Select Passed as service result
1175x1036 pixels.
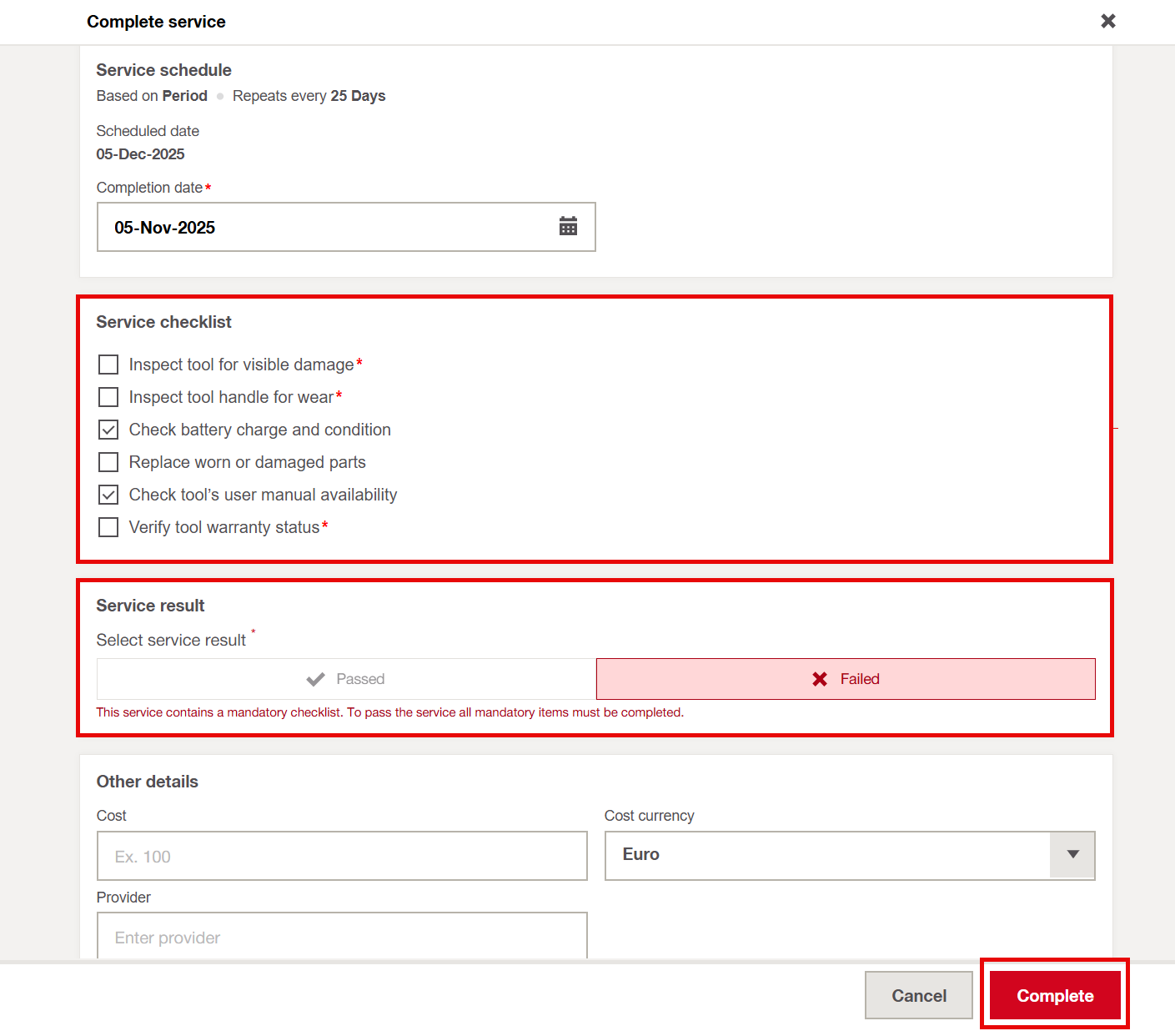346,679
